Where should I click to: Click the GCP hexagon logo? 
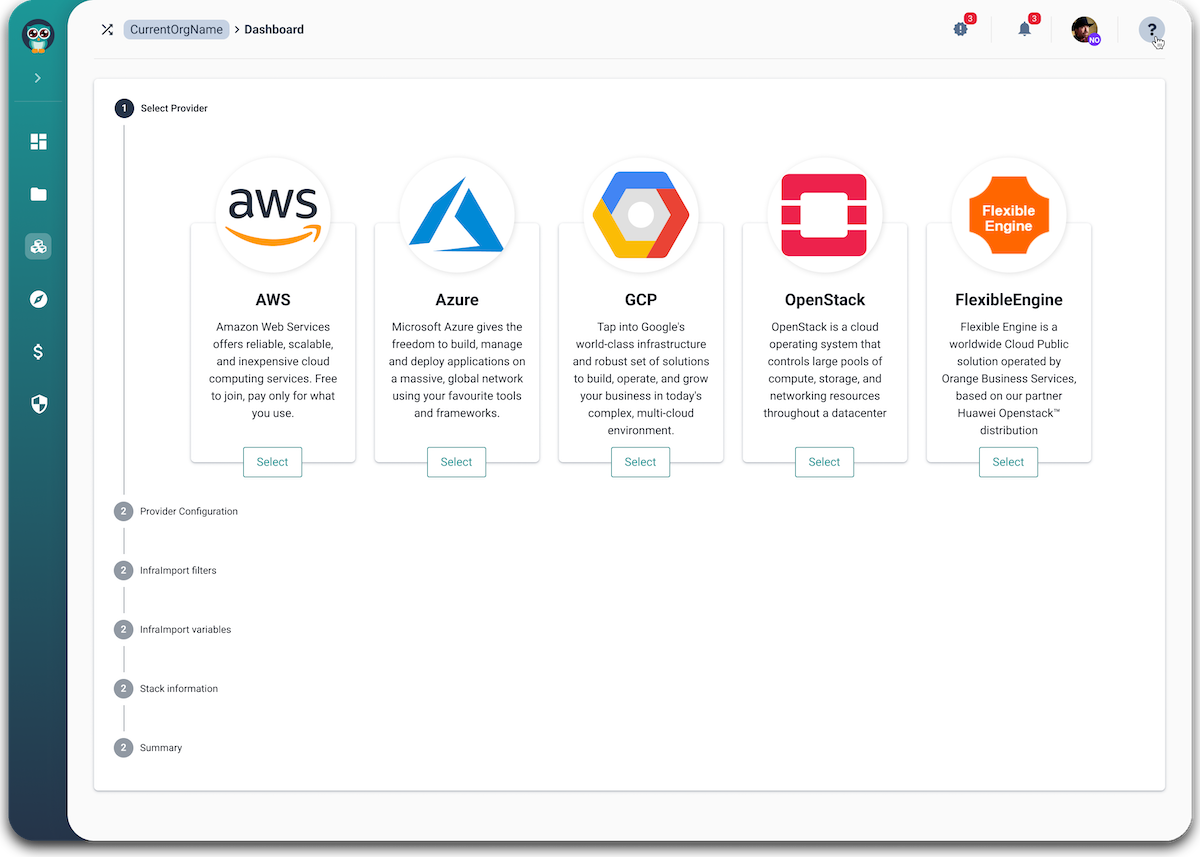(x=641, y=215)
